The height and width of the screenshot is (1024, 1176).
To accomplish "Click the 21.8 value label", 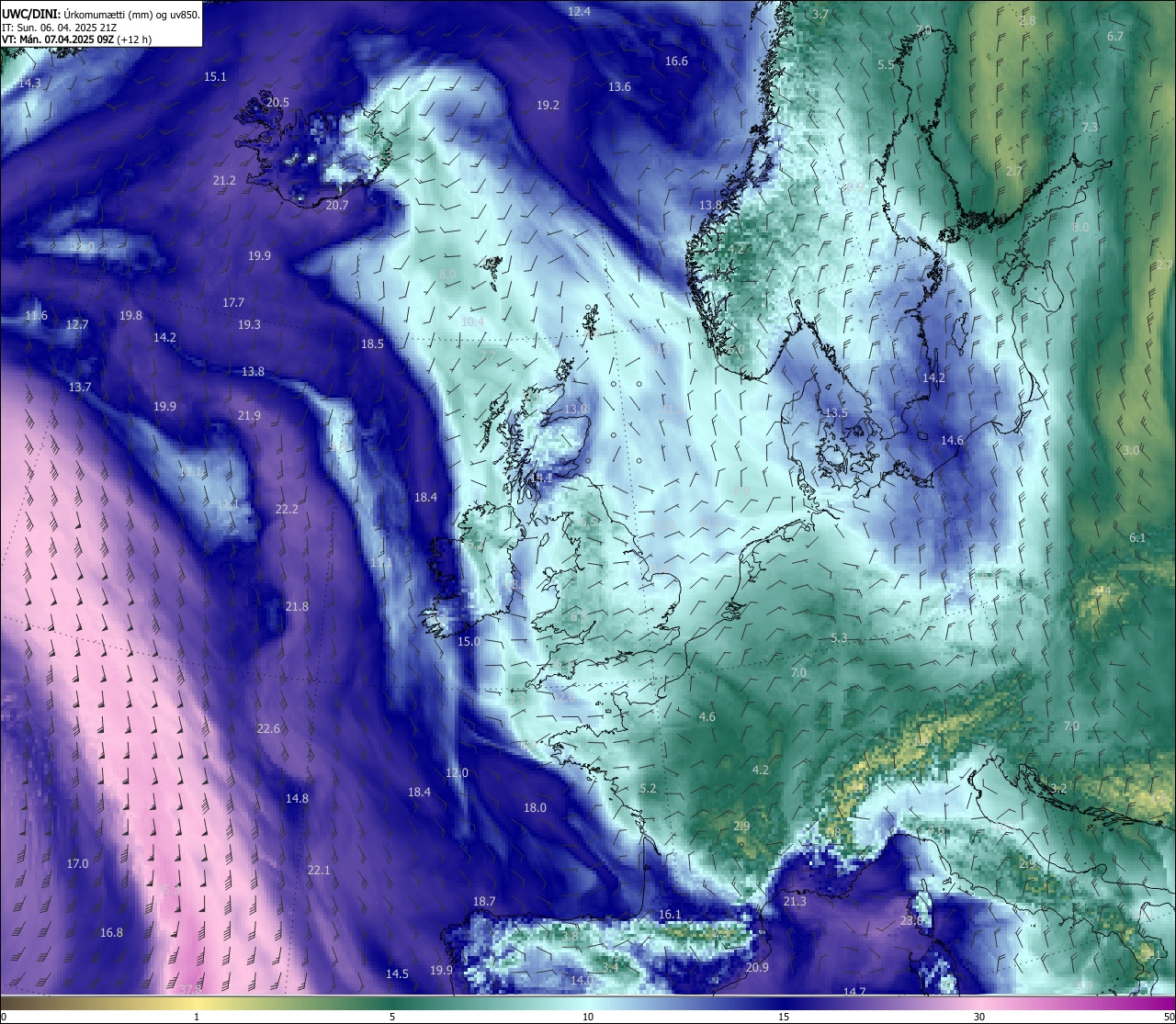I will [297, 607].
